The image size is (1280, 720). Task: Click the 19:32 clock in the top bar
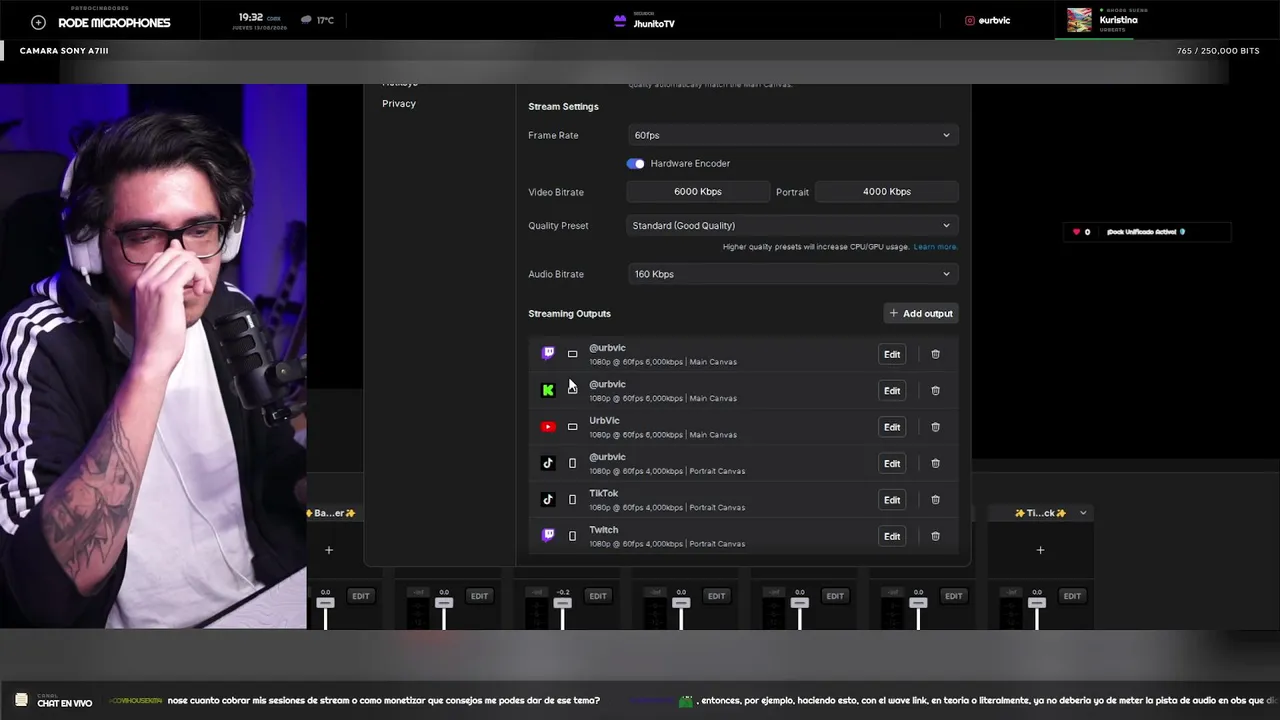tap(251, 17)
